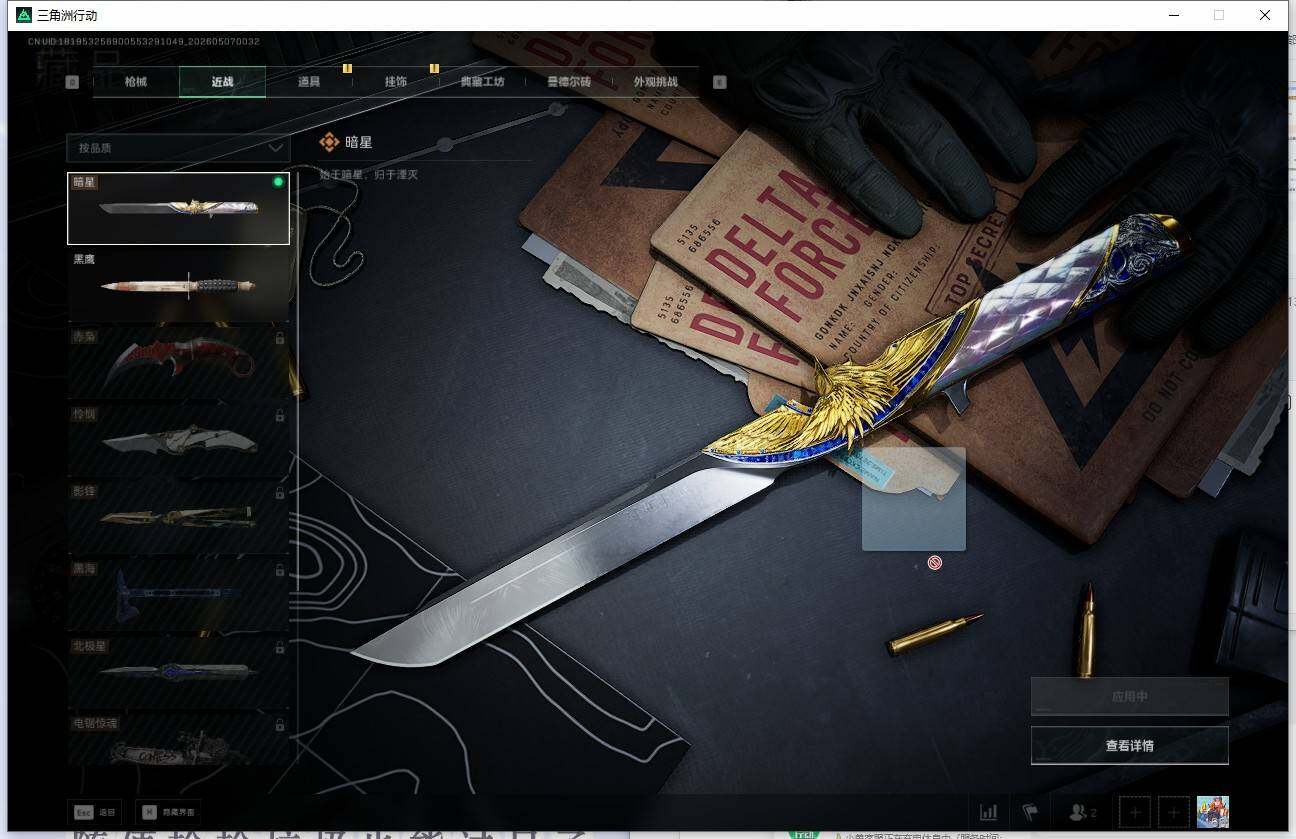Screen dimensions: 1296x839
Task: Open the 挂饰 tab
Action: [x=396, y=82]
